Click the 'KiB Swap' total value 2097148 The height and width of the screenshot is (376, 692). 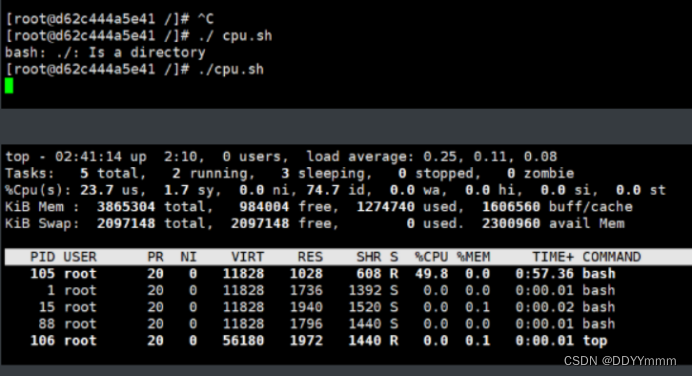tap(126, 224)
